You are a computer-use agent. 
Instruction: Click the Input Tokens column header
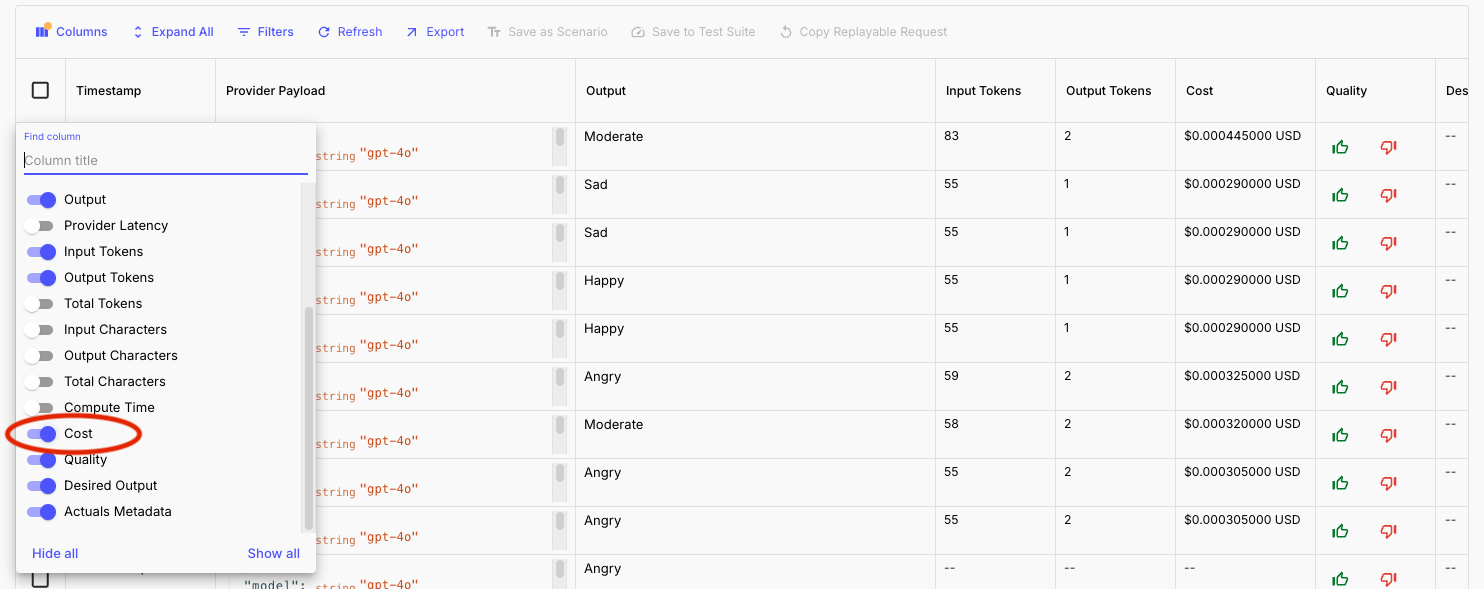click(x=983, y=91)
